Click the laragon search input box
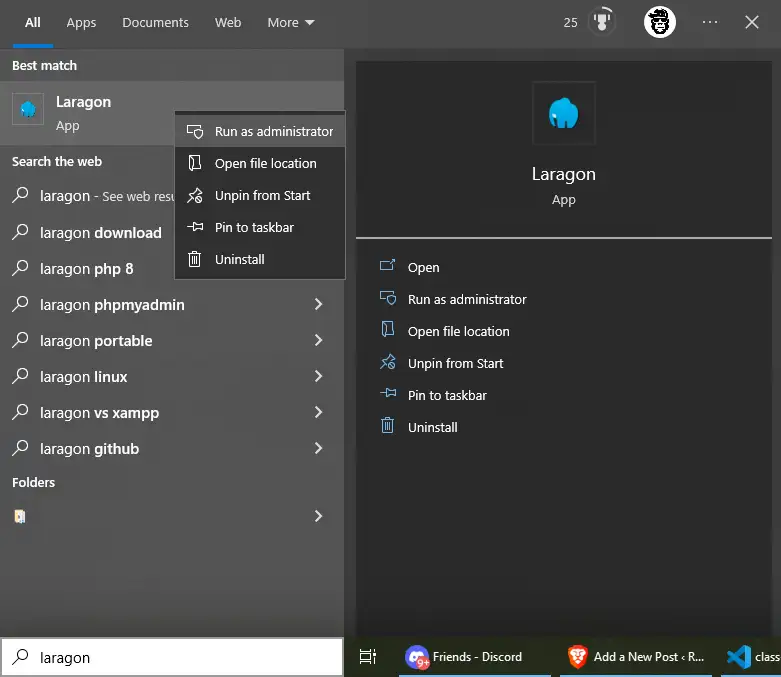The width and height of the screenshot is (781, 677). point(180,657)
